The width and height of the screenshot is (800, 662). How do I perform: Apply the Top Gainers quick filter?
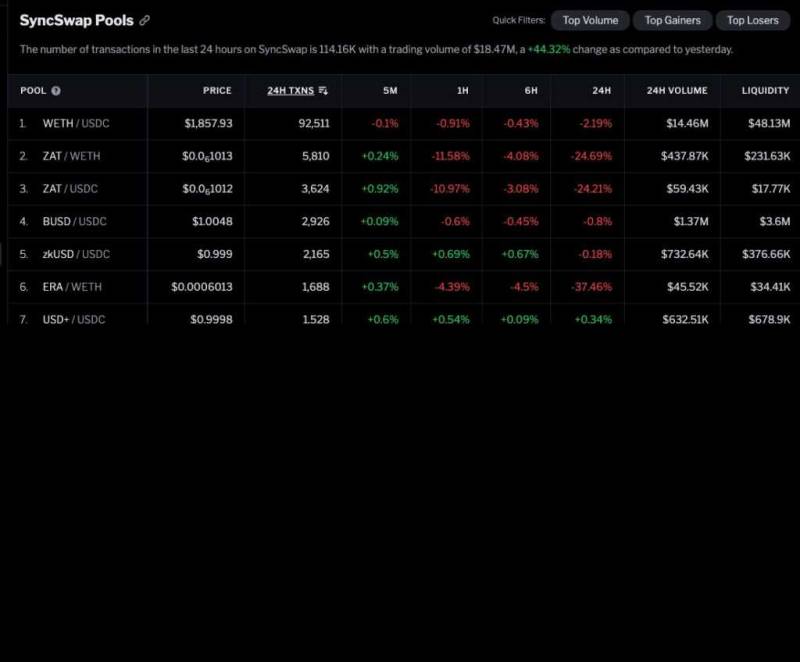click(672, 20)
